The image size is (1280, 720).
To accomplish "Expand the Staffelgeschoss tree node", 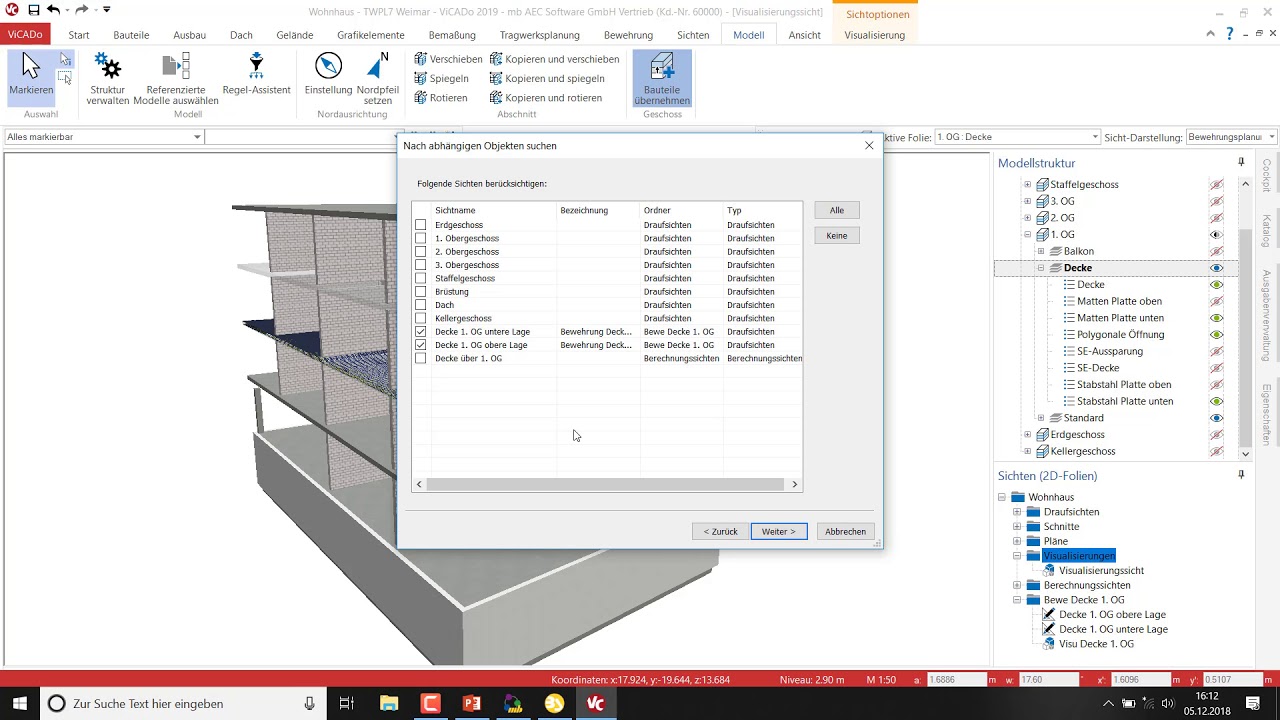I will [x=1027, y=184].
